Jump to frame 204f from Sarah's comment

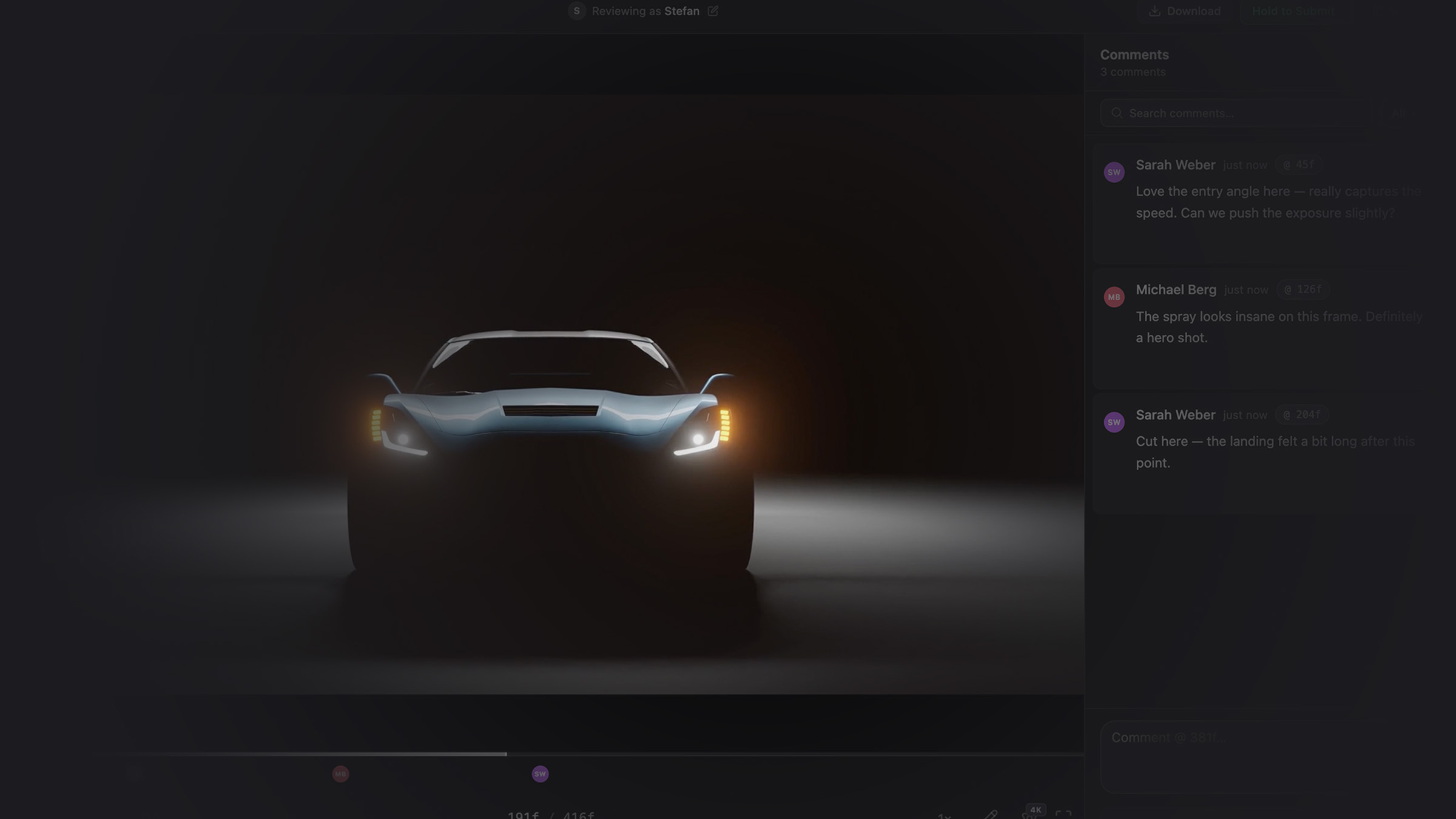point(1302,415)
